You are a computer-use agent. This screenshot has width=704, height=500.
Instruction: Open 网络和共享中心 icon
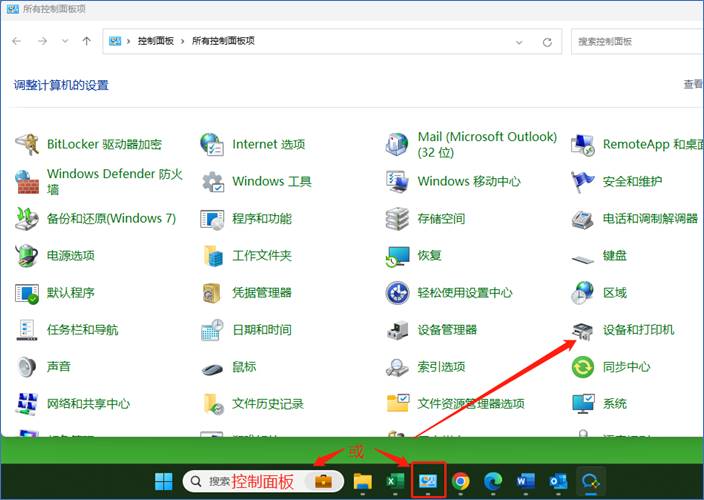tap(27, 404)
